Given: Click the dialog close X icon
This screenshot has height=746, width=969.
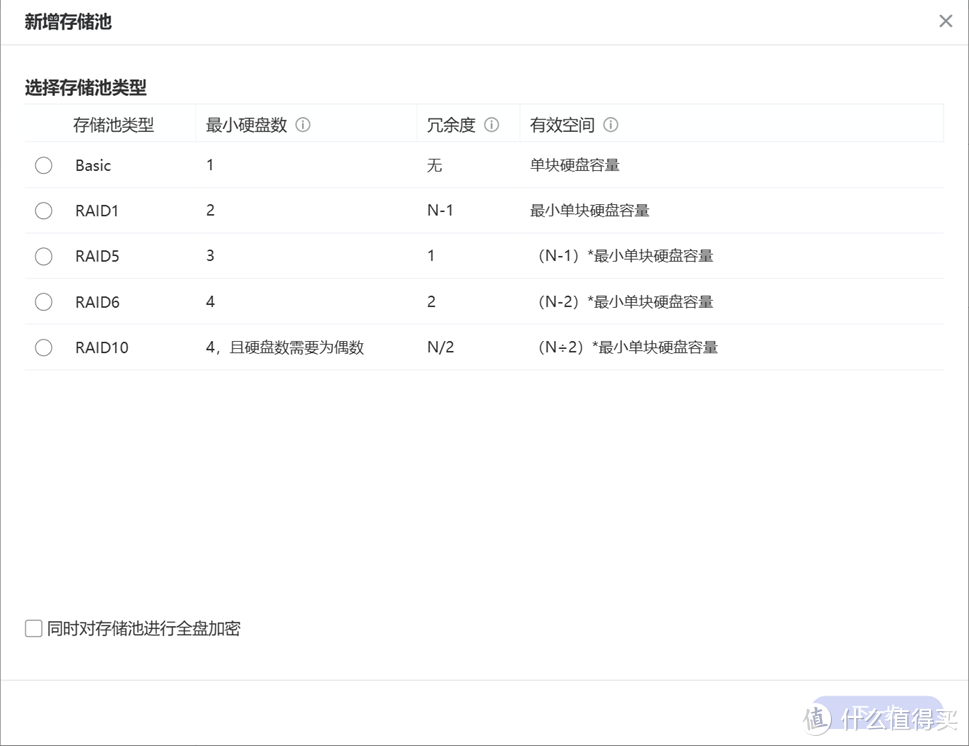Looking at the screenshot, I should tap(945, 20).
